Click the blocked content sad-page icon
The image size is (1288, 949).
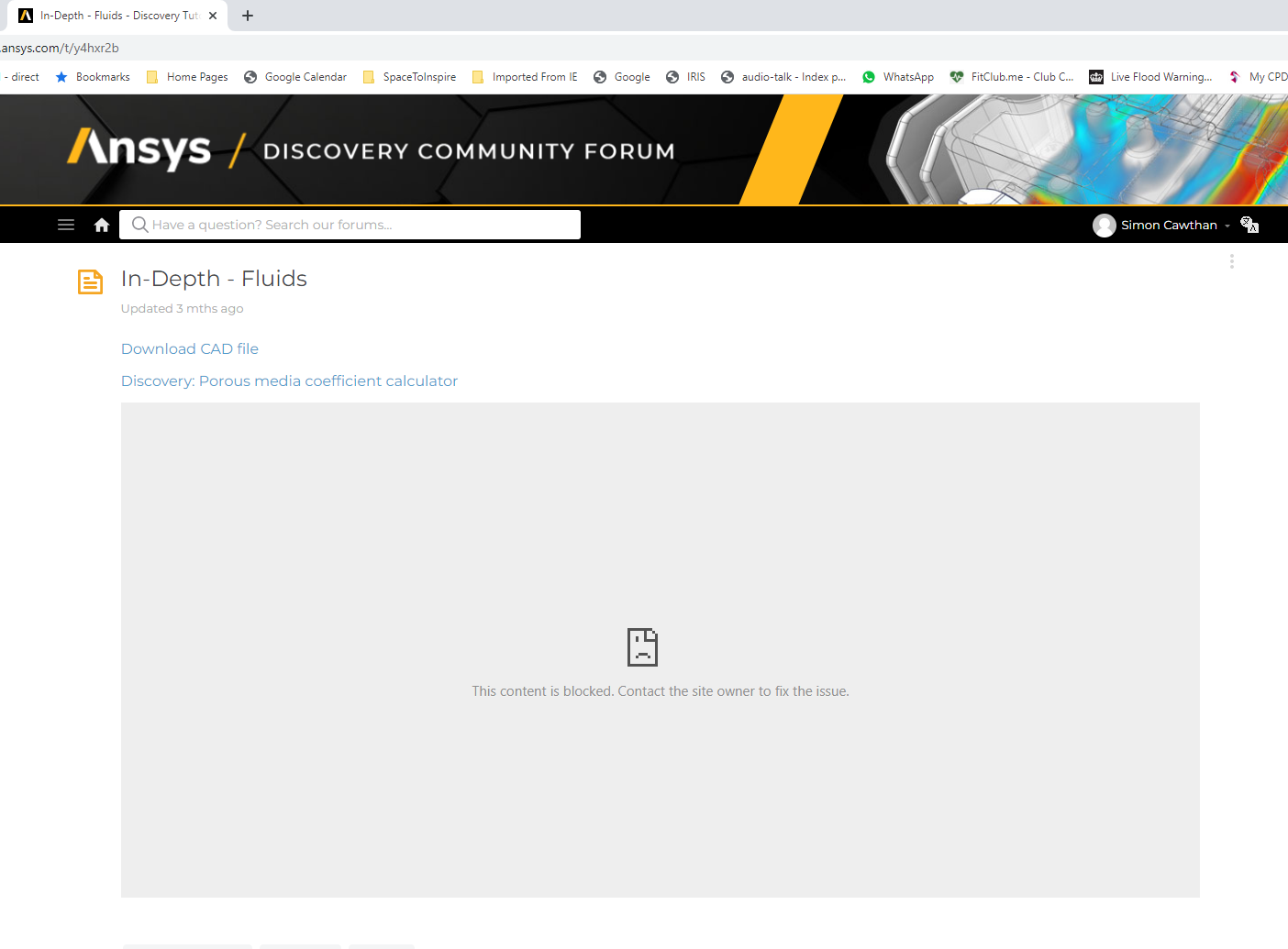click(642, 647)
